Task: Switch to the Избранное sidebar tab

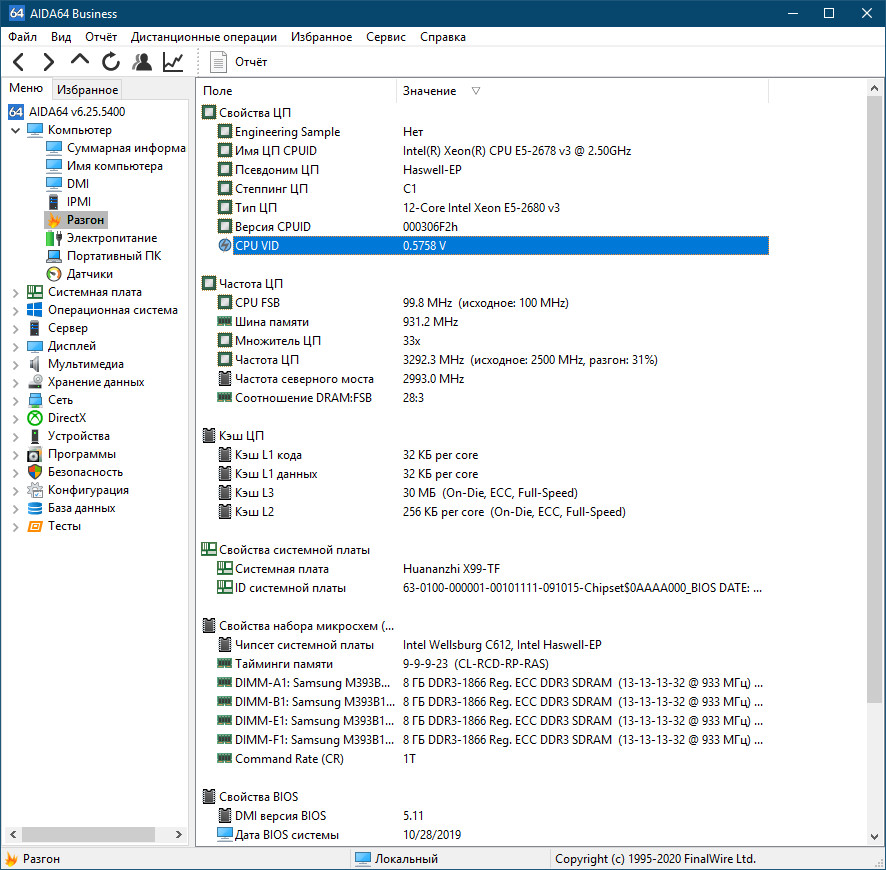Action: (x=87, y=89)
